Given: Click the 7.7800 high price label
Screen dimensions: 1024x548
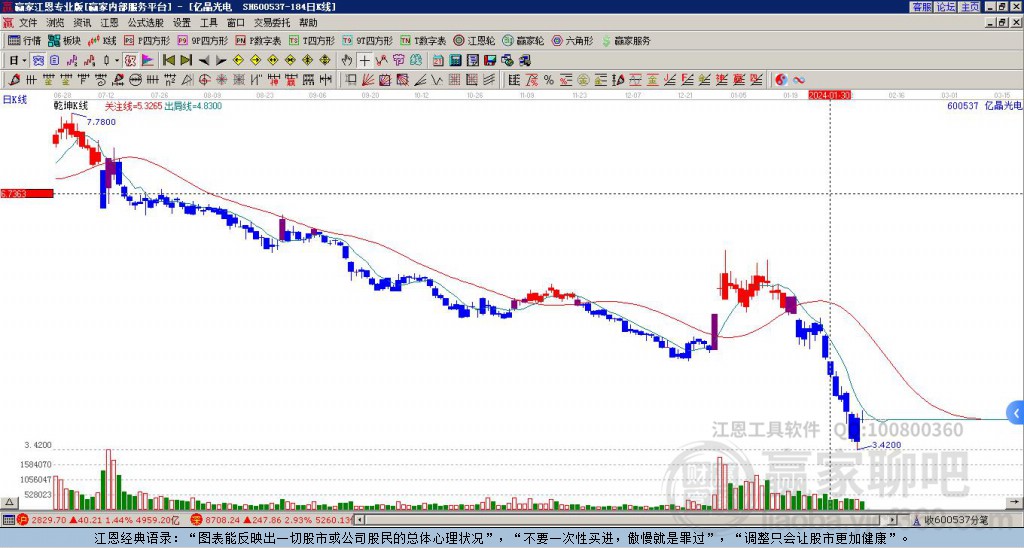Looking at the screenshot, I should tap(101, 121).
